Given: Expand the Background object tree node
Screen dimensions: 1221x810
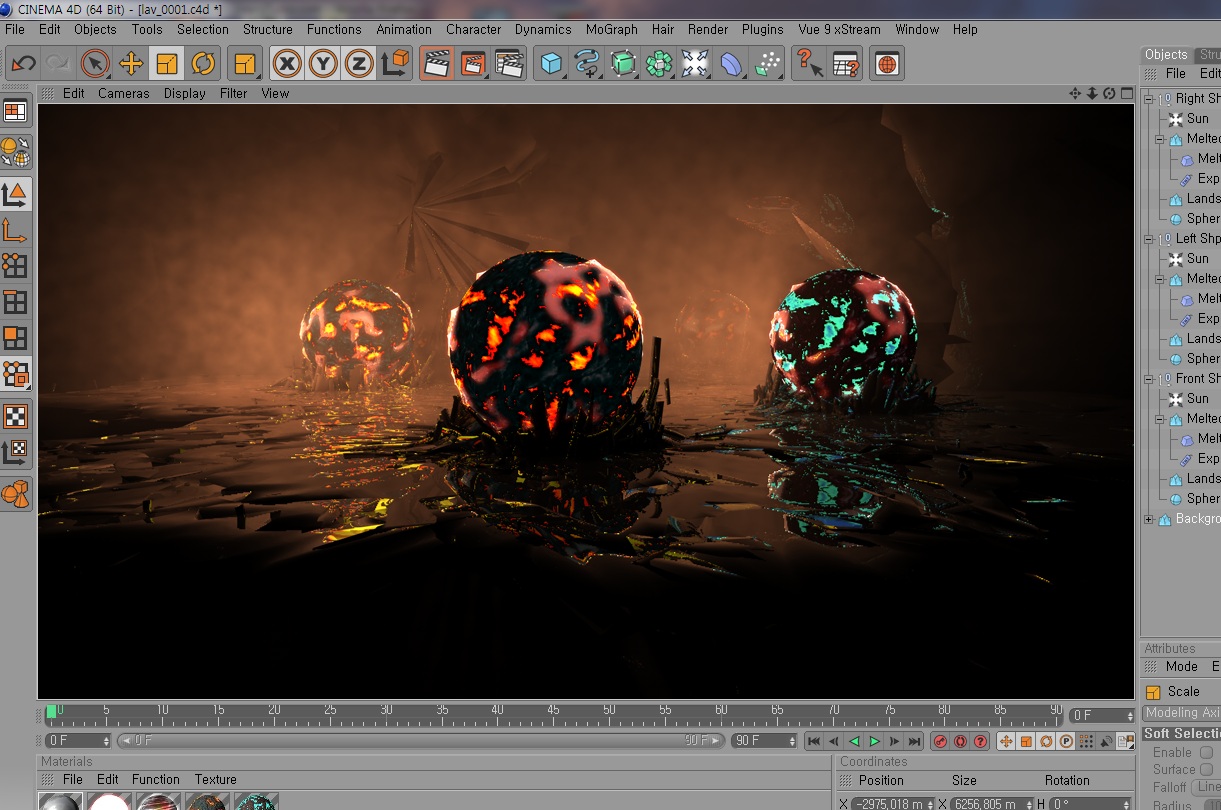Looking at the screenshot, I should point(1149,519).
